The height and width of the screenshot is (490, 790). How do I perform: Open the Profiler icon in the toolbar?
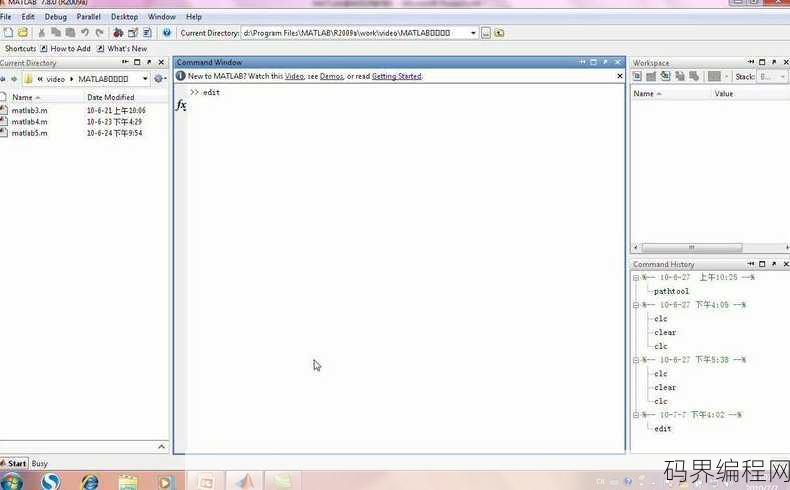pyautogui.click(x=147, y=33)
